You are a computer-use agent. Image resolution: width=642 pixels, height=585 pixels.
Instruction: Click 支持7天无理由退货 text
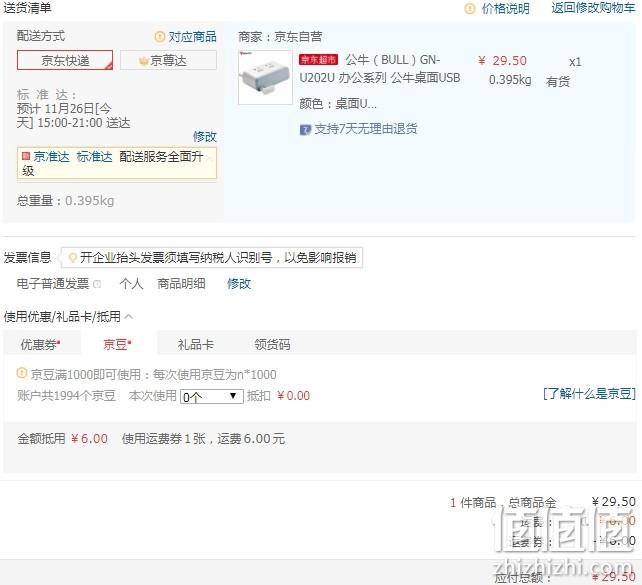[x=366, y=129]
